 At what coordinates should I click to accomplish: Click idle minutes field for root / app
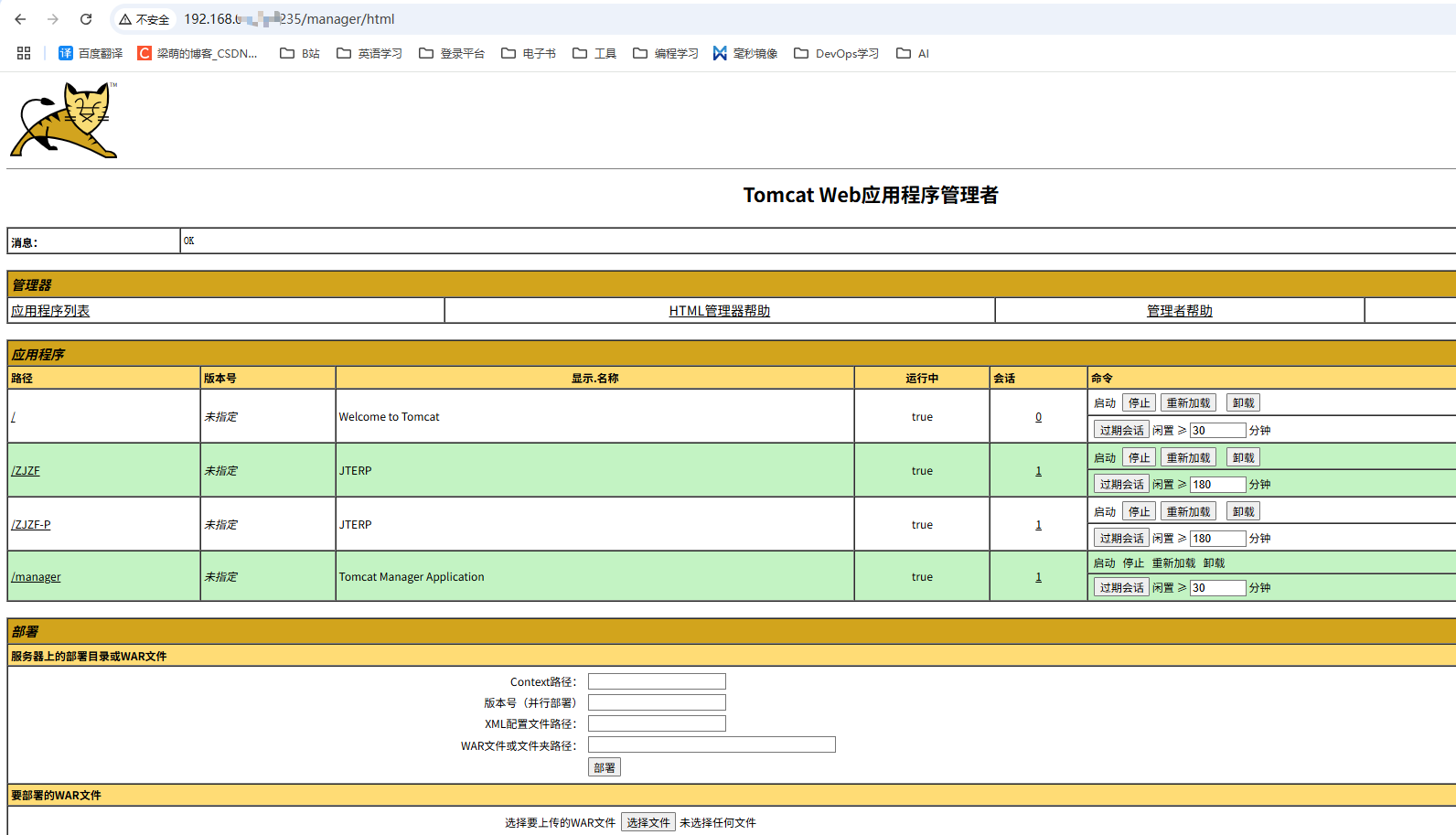[x=1217, y=431]
